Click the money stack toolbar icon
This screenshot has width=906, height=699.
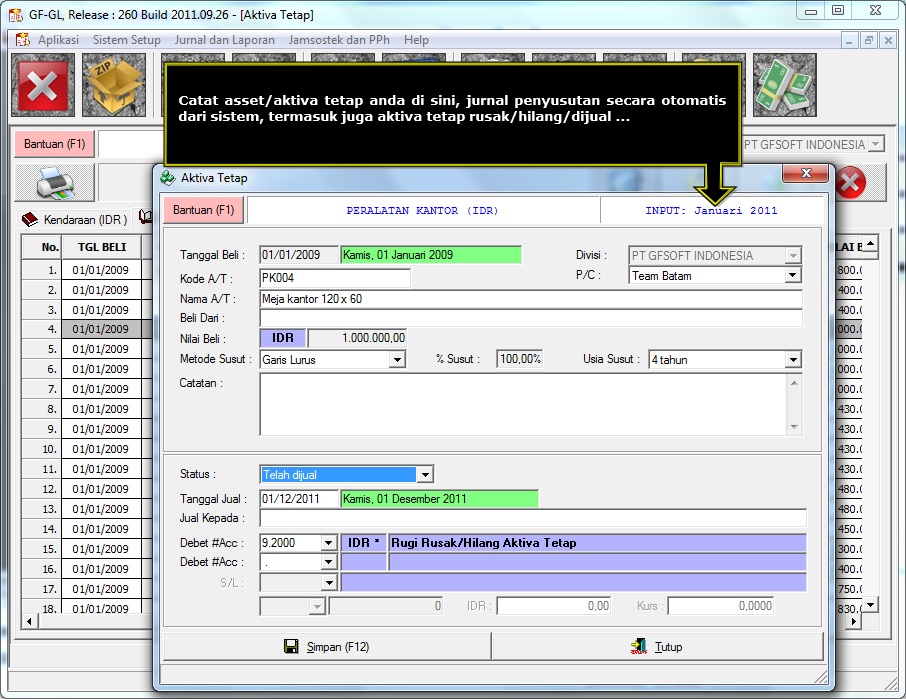click(785, 85)
